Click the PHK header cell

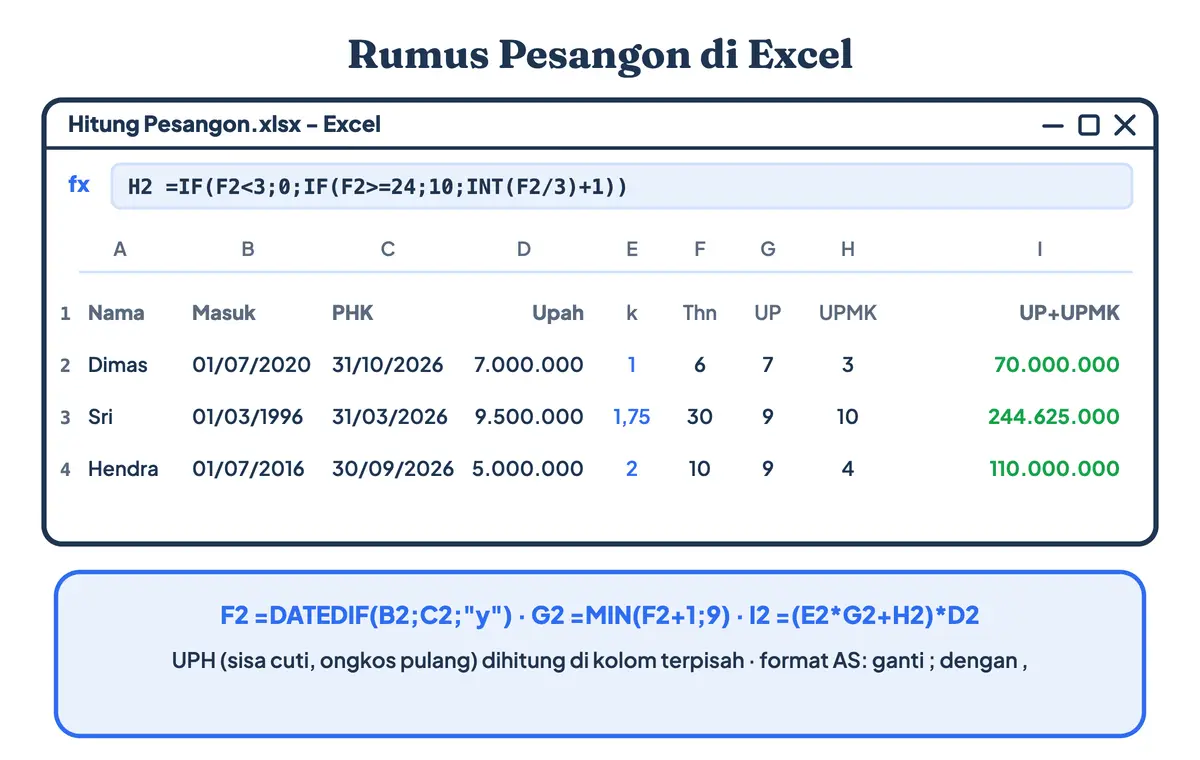click(353, 313)
